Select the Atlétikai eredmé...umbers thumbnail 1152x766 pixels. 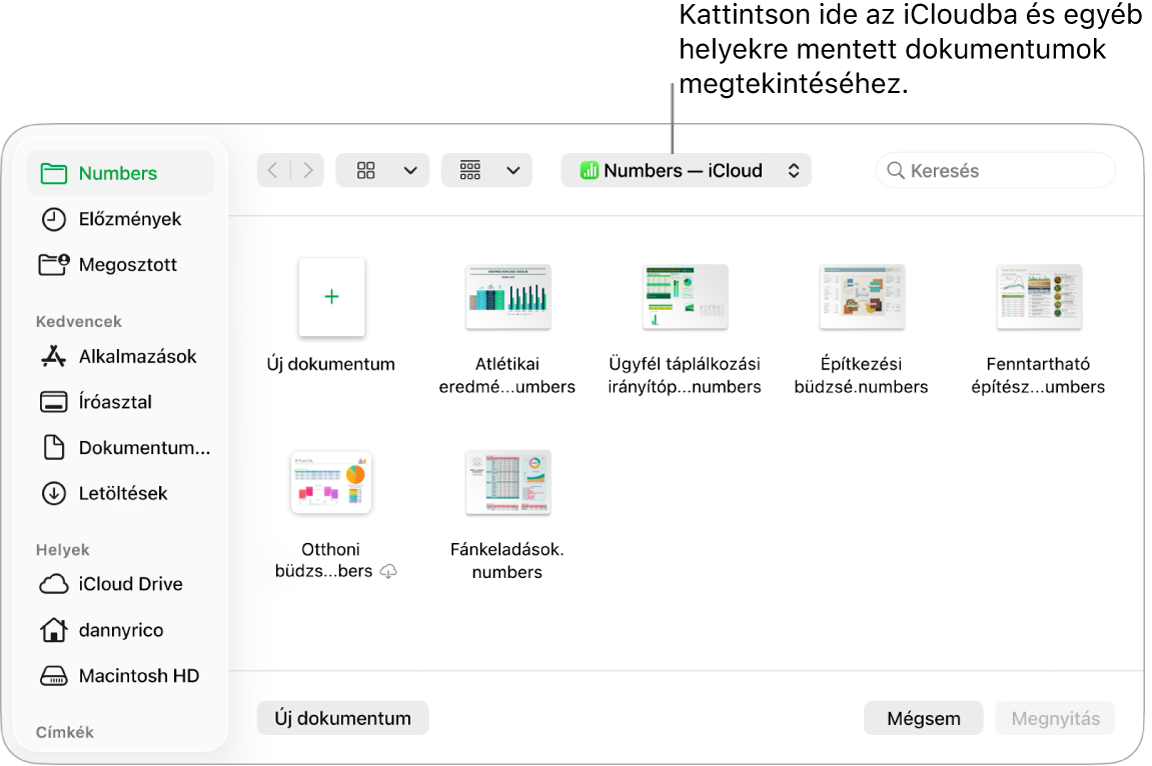click(x=508, y=297)
